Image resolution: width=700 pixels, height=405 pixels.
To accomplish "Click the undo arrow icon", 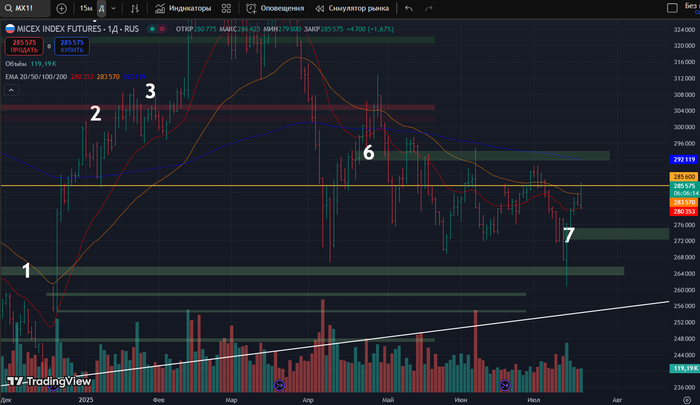I will point(409,7).
